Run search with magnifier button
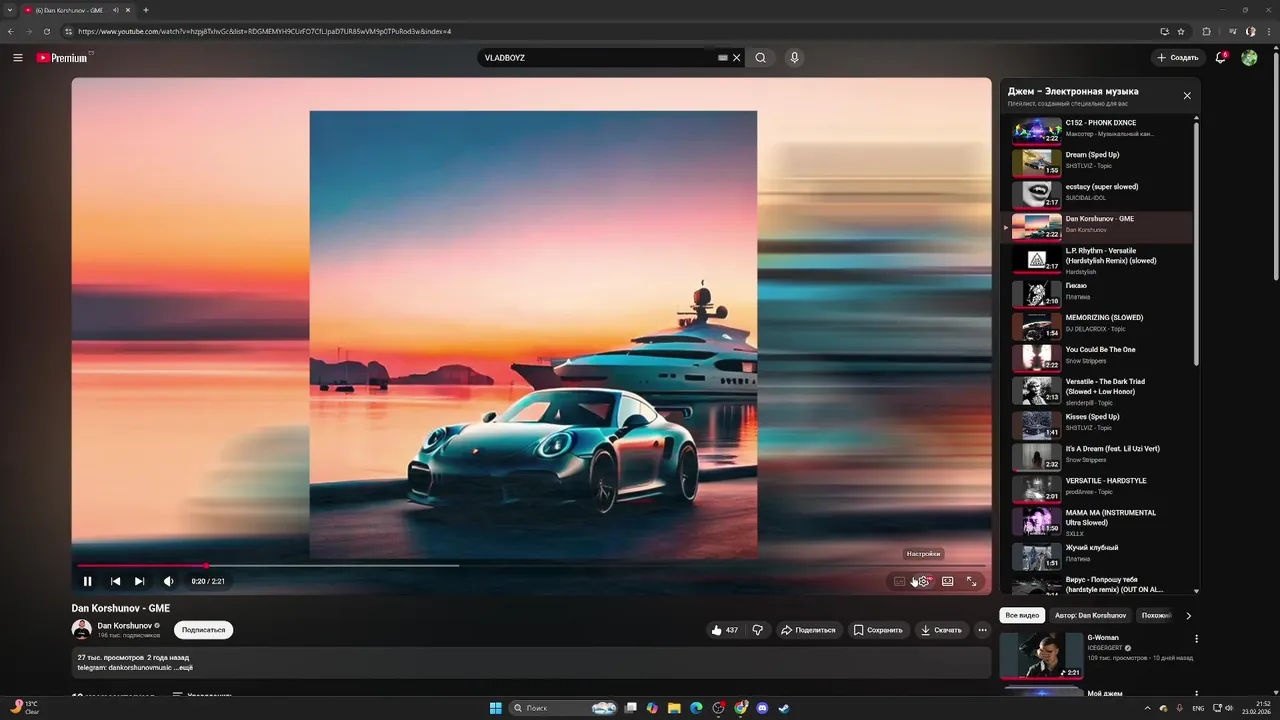 [x=761, y=58]
